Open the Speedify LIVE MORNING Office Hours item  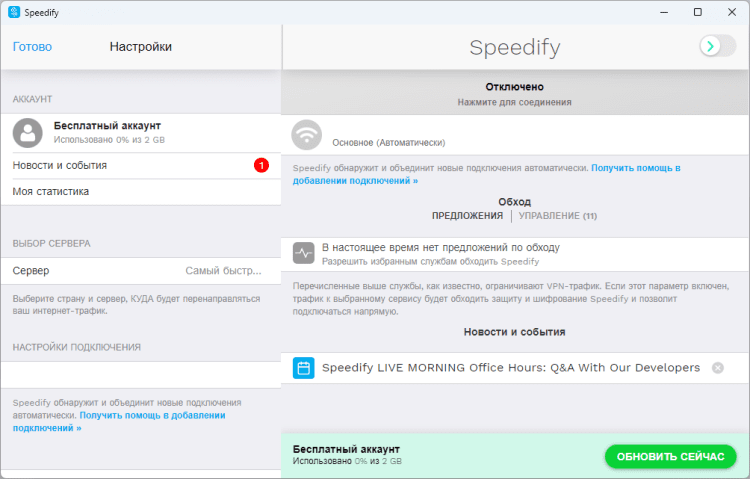[510, 368]
